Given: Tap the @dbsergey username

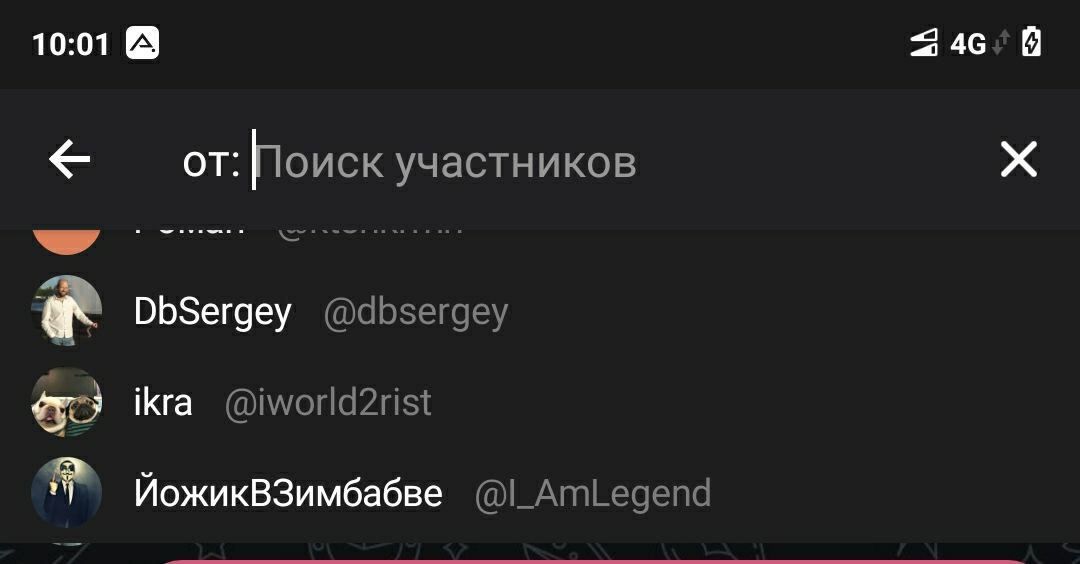Looking at the screenshot, I should [415, 313].
